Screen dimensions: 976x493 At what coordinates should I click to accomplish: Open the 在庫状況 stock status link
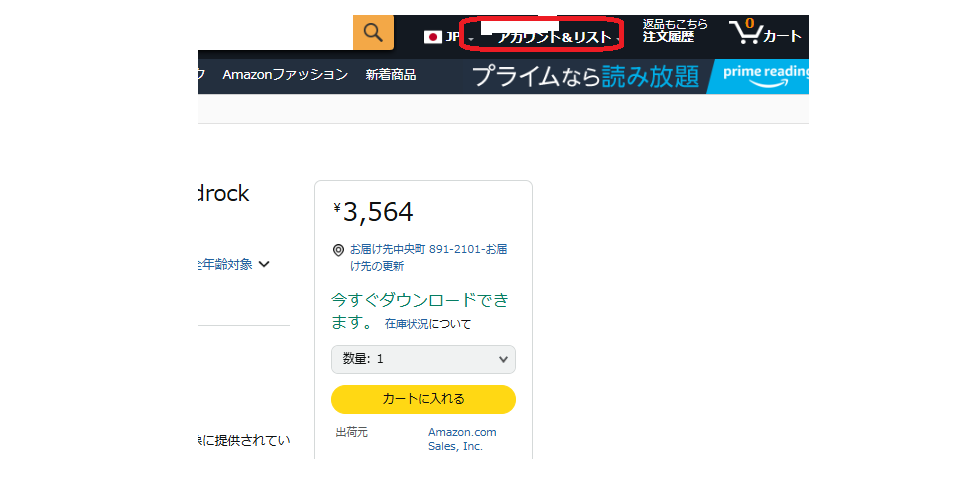point(406,324)
